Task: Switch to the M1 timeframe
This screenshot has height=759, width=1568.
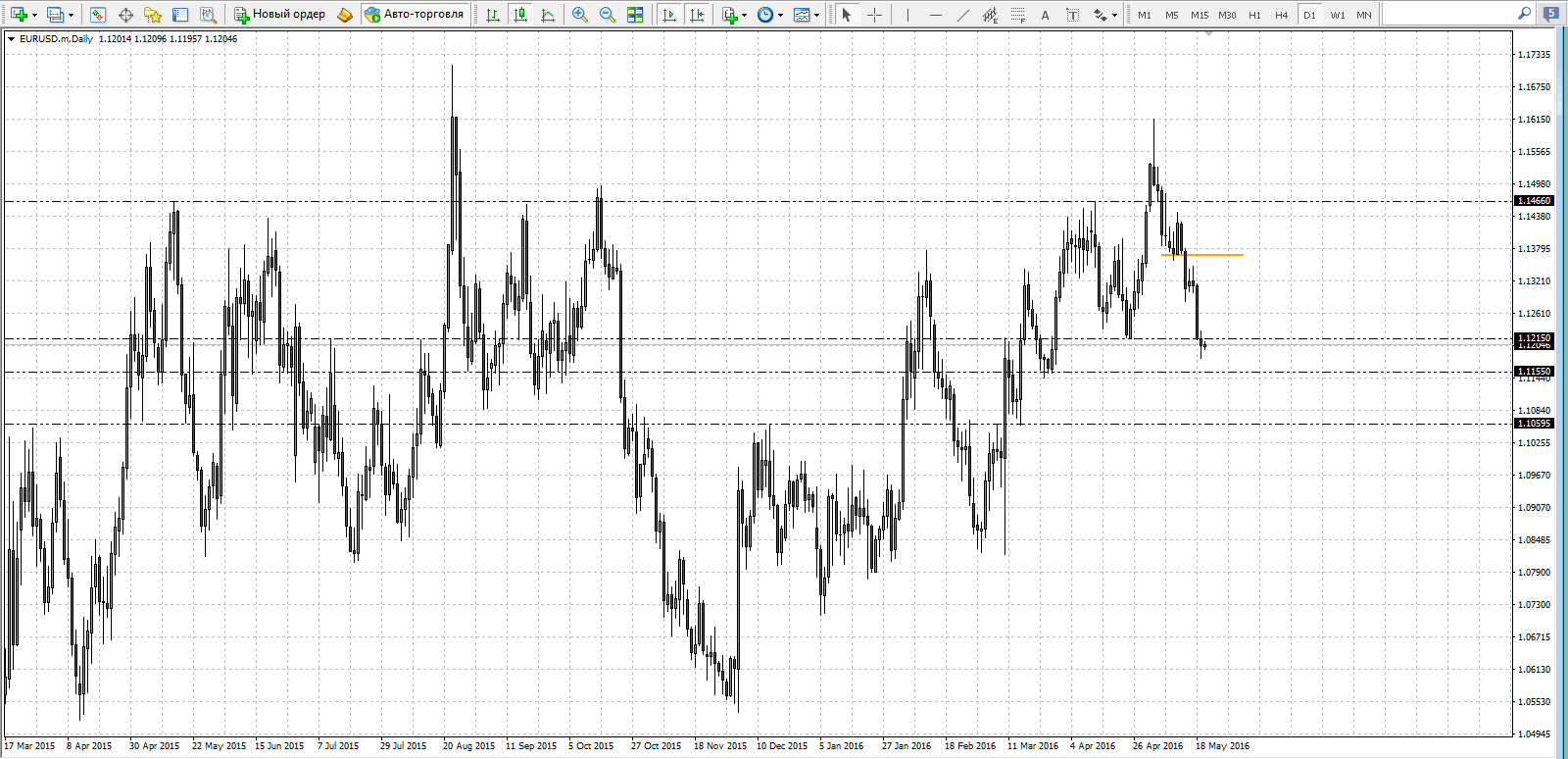Action: click(x=1145, y=15)
